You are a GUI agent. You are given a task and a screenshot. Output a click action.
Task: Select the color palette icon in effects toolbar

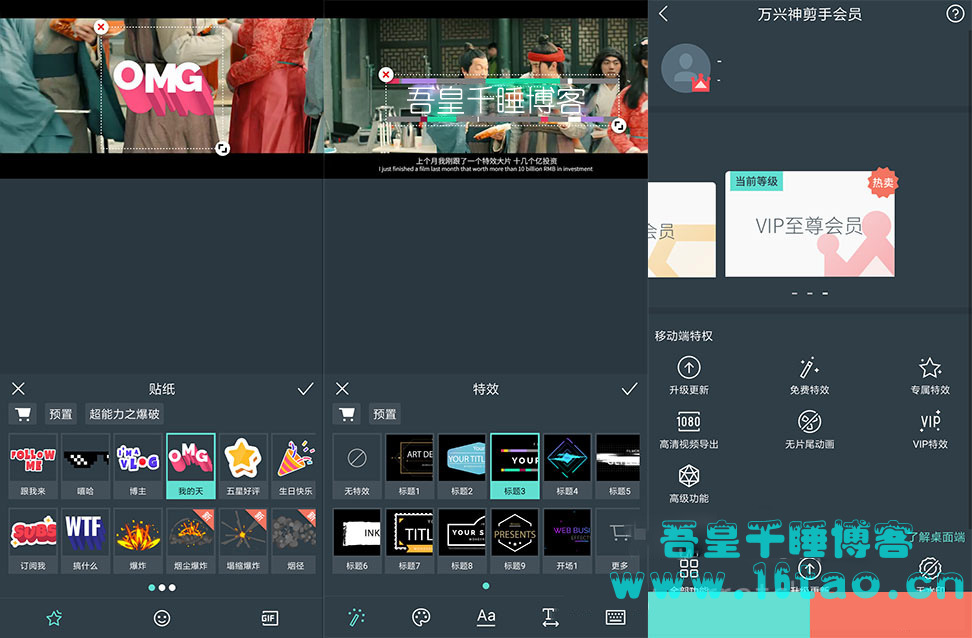point(421,617)
